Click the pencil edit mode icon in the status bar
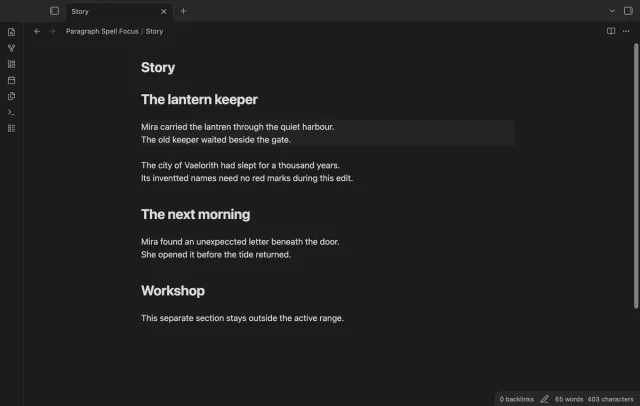 pos(544,399)
